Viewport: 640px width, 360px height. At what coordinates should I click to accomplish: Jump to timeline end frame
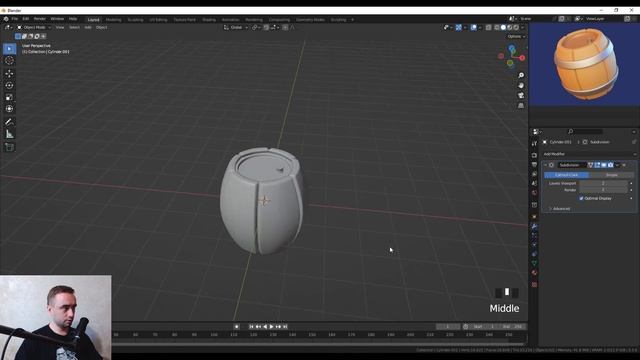pos(285,327)
